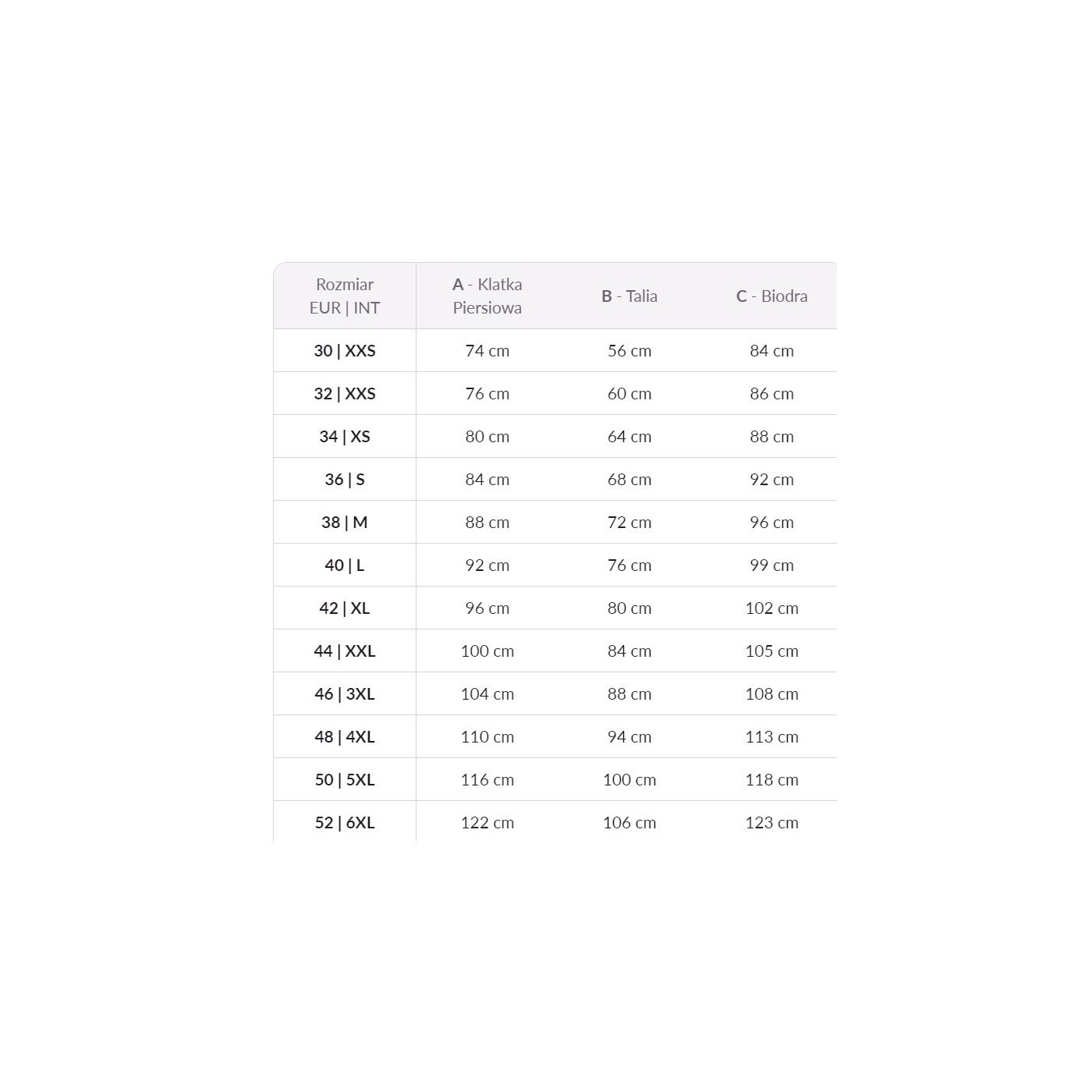1092x1092 pixels.
Task: Click the 123 cm hips value
Action: [771, 823]
